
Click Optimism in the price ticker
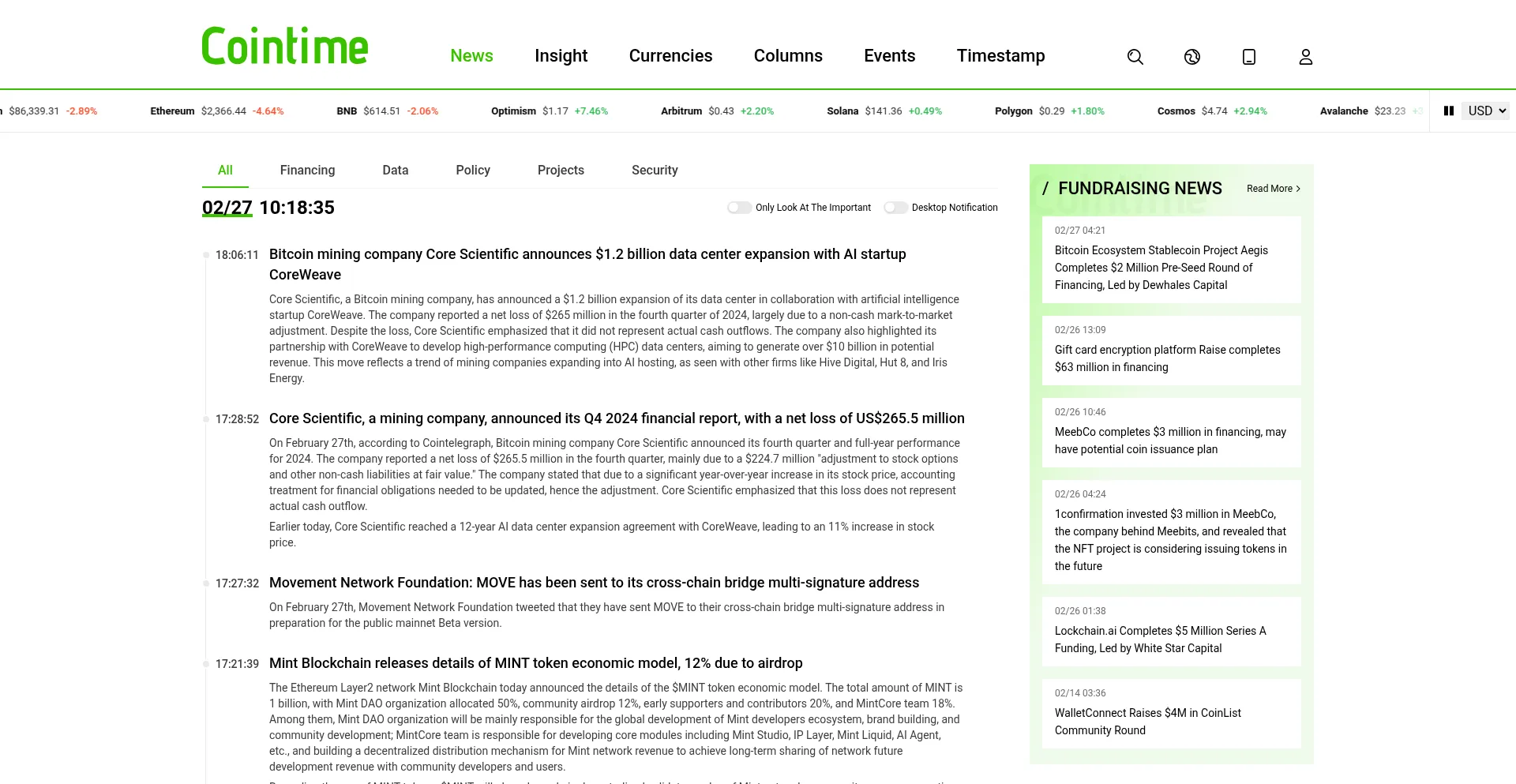[x=513, y=111]
